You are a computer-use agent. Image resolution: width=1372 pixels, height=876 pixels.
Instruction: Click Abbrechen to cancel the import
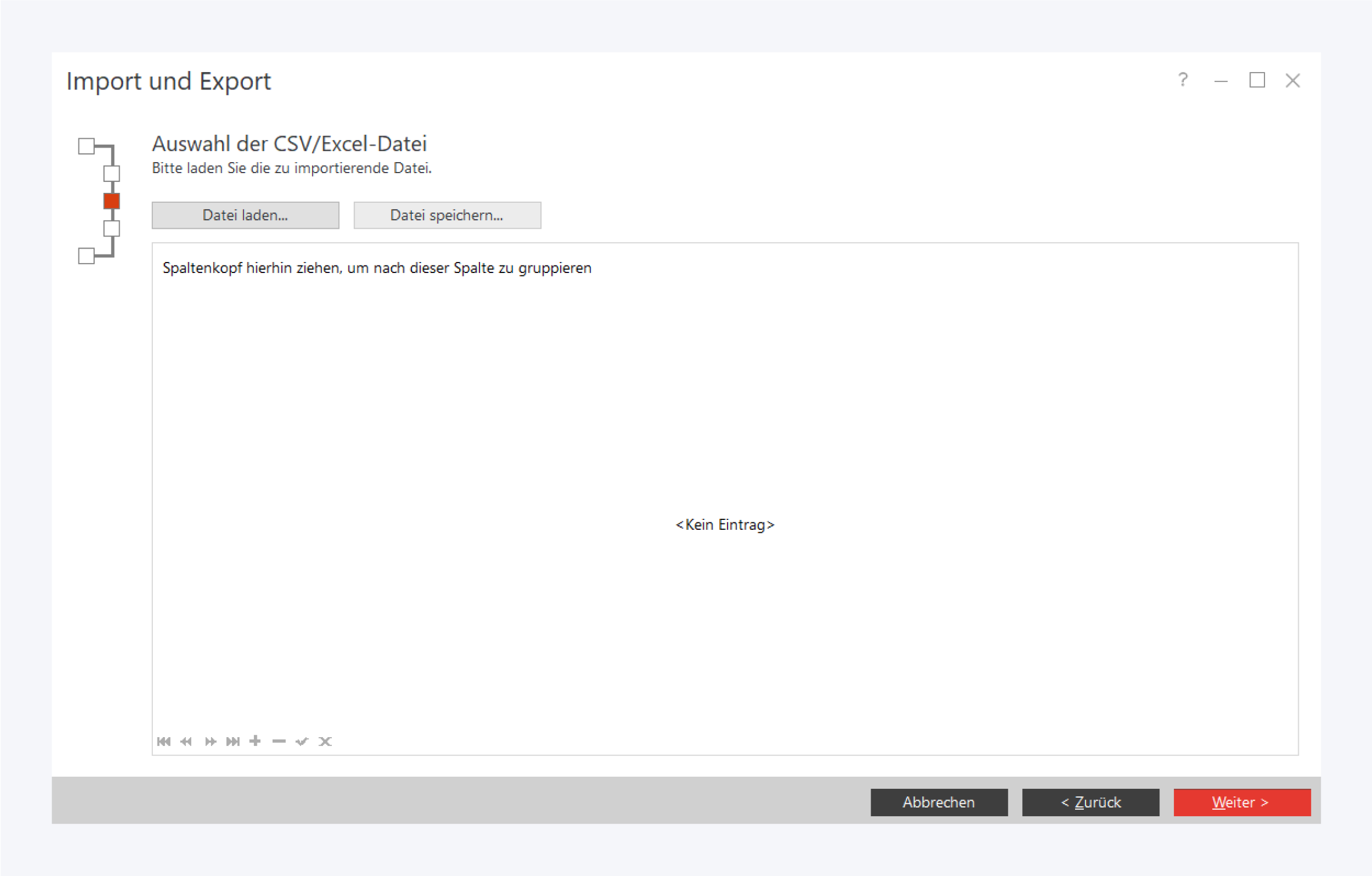point(938,802)
